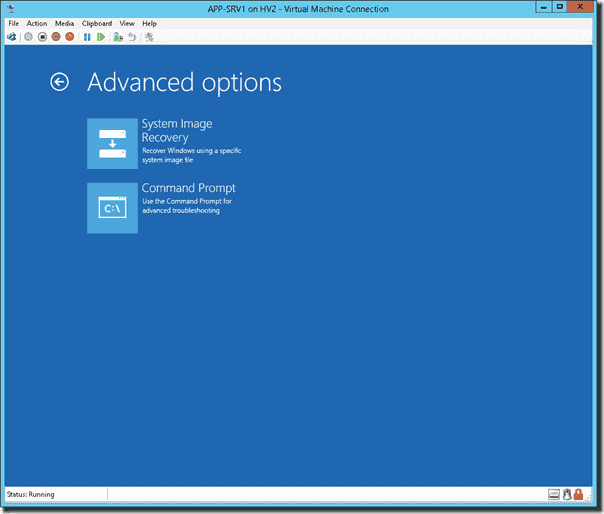The image size is (604, 514).
Task: Click 'Recover Windows using a specific' description
Action: 191,151
